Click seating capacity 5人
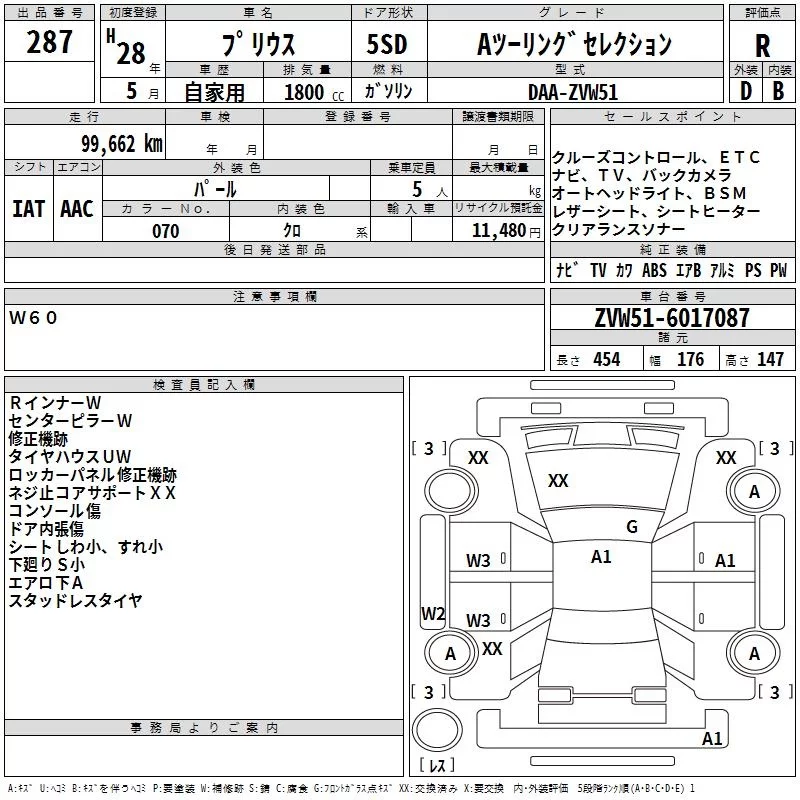800x800 pixels. click(x=430, y=189)
